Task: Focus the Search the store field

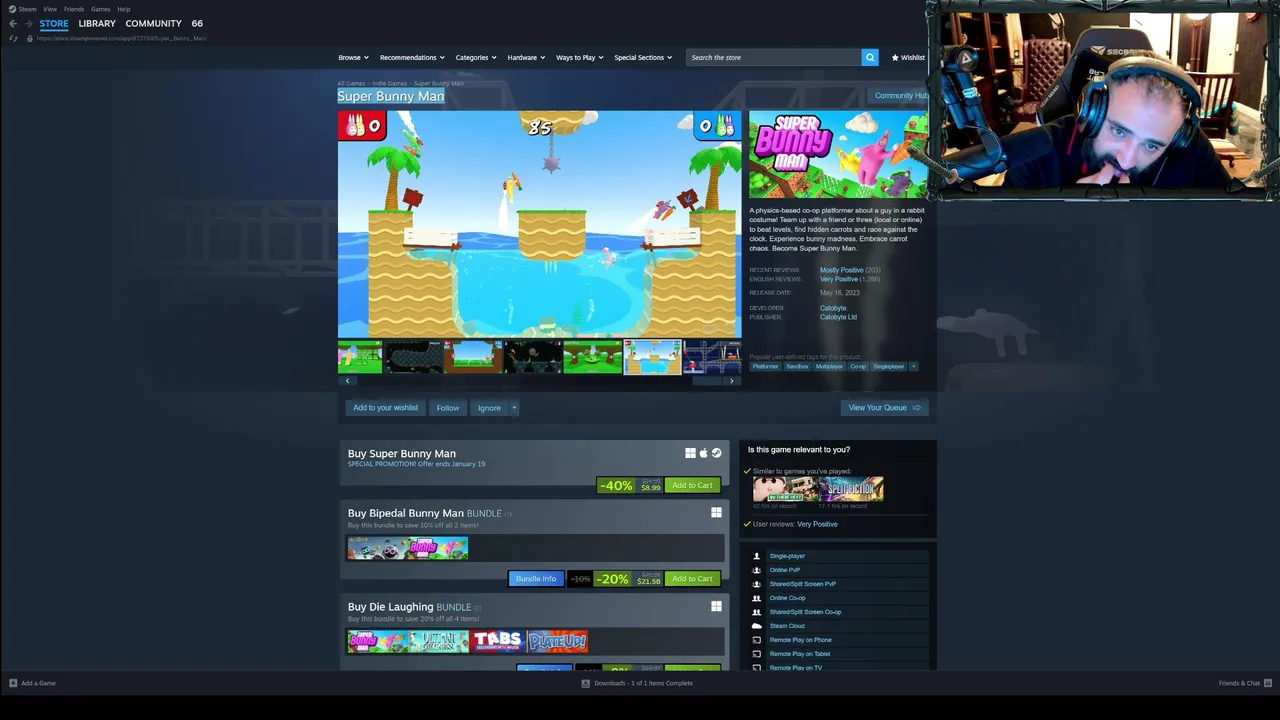Action: pyautogui.click(x=774, y=57)
